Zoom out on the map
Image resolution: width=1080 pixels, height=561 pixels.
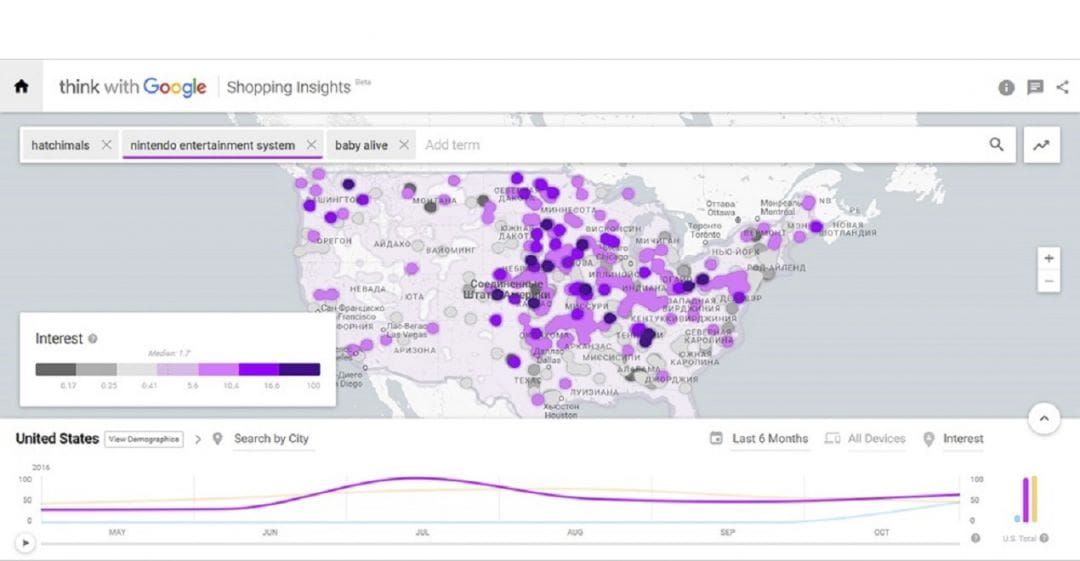pos(1048,281)
